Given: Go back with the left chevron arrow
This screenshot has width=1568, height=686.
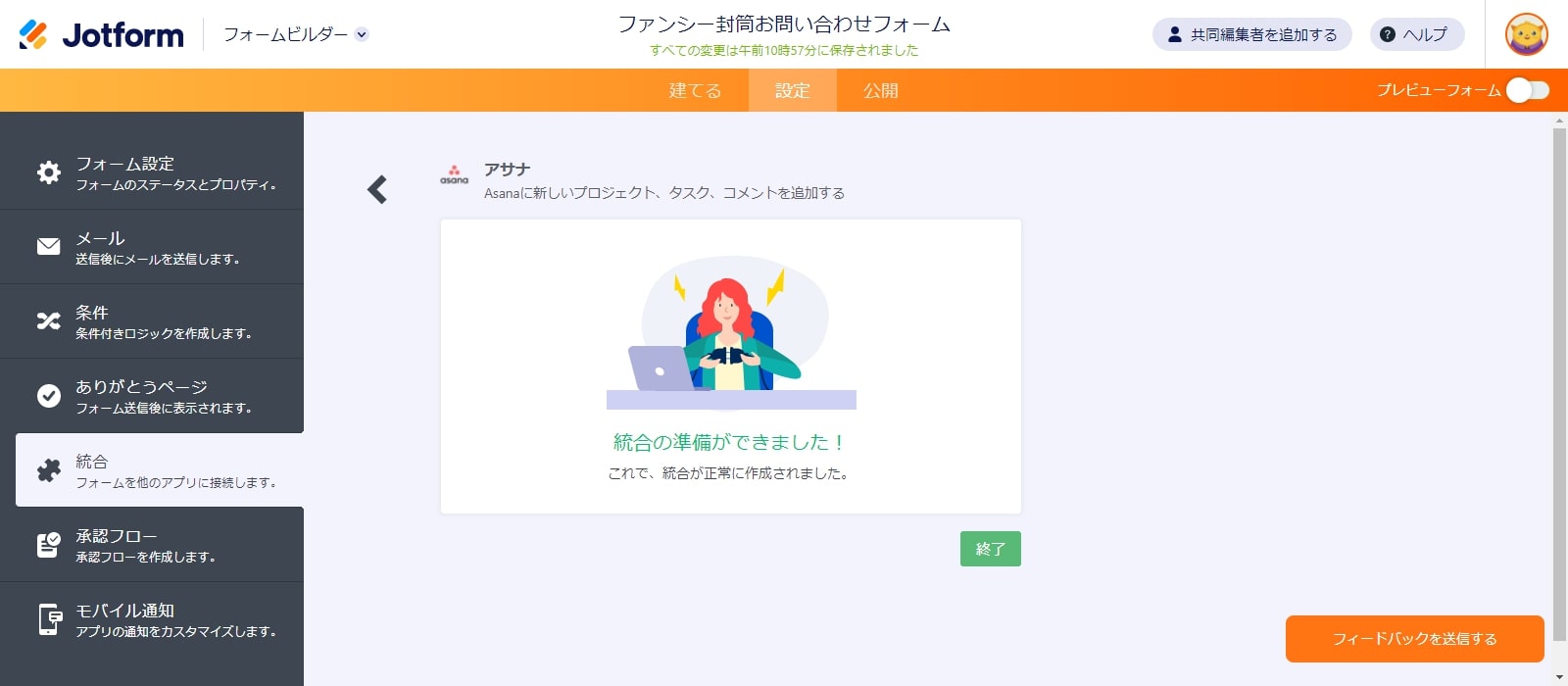Looking at the screenshot, I should [377, 189].
